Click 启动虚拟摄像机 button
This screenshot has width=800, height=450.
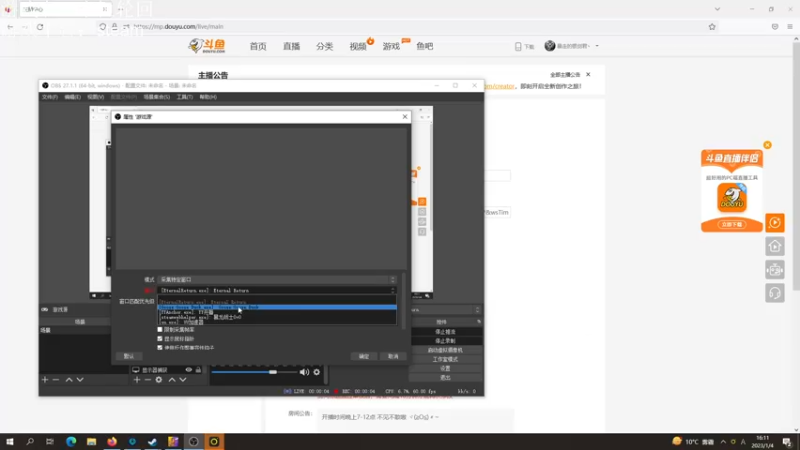[445, 350]
